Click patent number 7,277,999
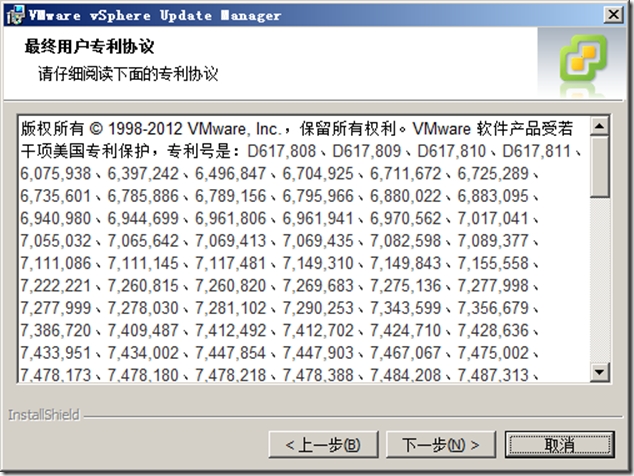The width and height of the screenshot is (634, 476). click(x=56, y=308)
